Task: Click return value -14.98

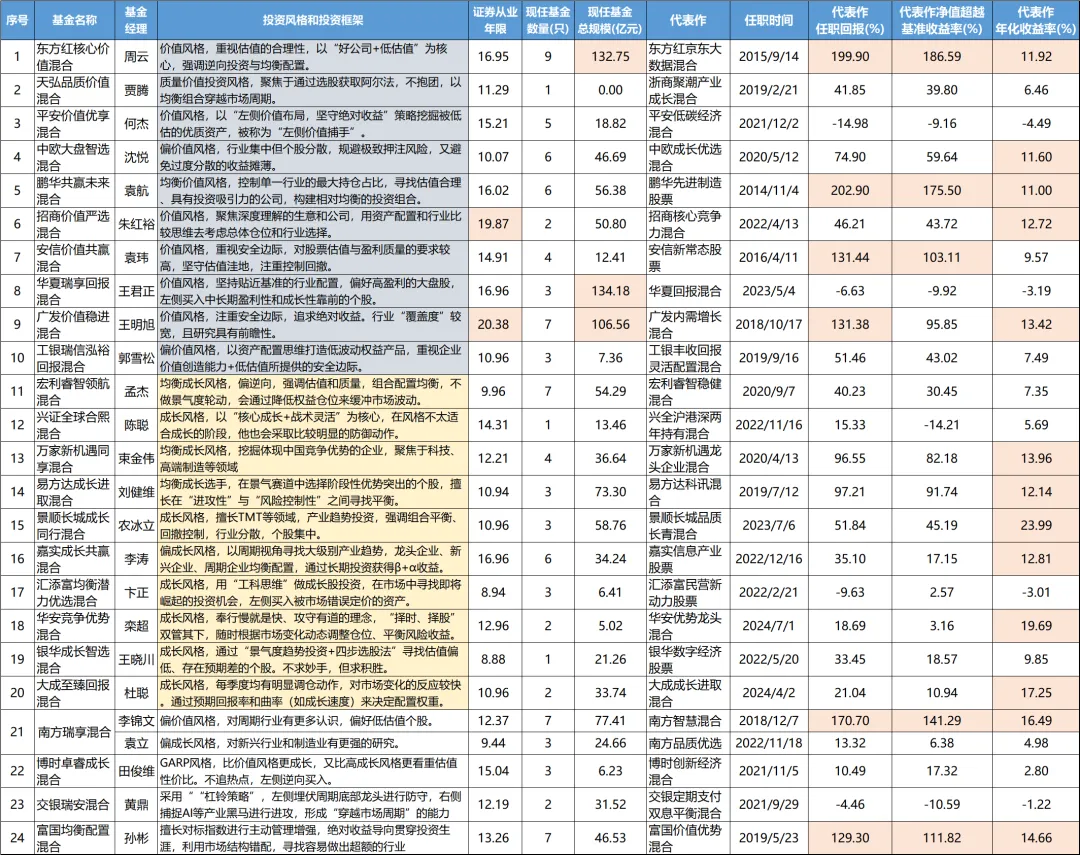Action: (x=850, y=123)
